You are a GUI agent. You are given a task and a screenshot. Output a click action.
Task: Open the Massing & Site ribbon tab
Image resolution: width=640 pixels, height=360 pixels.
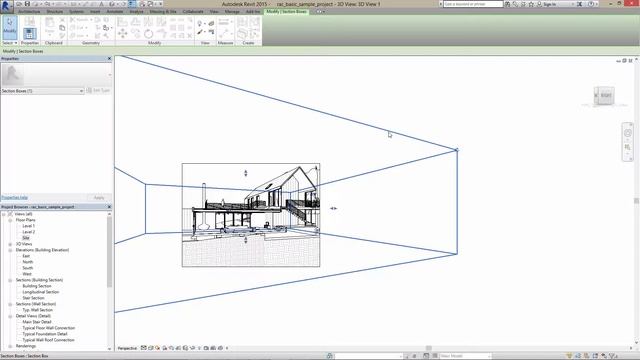(163, 12)
